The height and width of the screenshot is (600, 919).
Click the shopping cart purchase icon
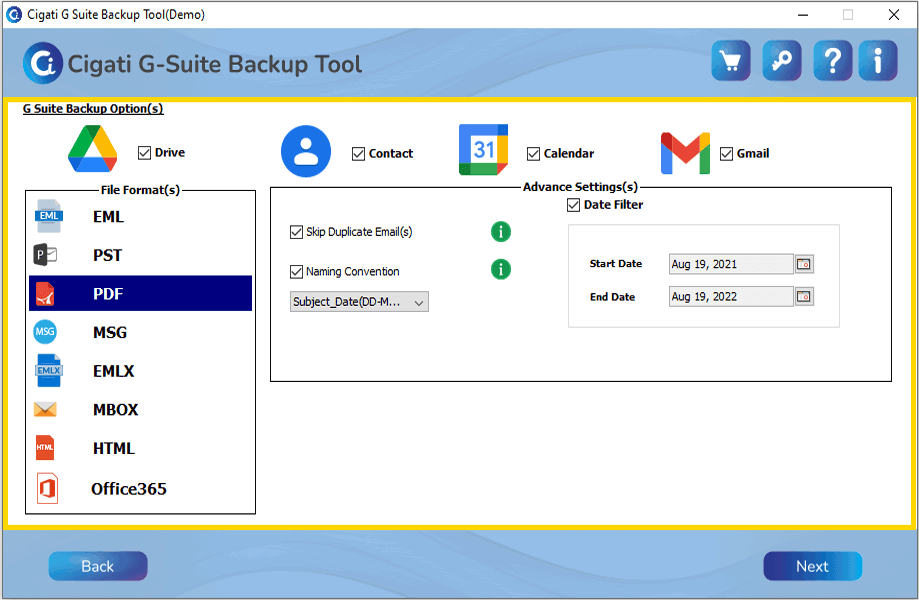pos(731,62)
